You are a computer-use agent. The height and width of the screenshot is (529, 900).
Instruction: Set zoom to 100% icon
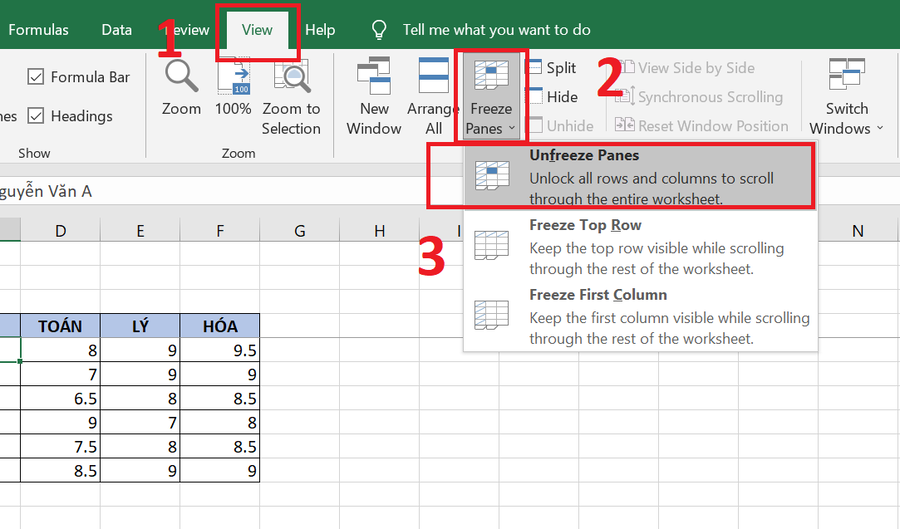234,76
